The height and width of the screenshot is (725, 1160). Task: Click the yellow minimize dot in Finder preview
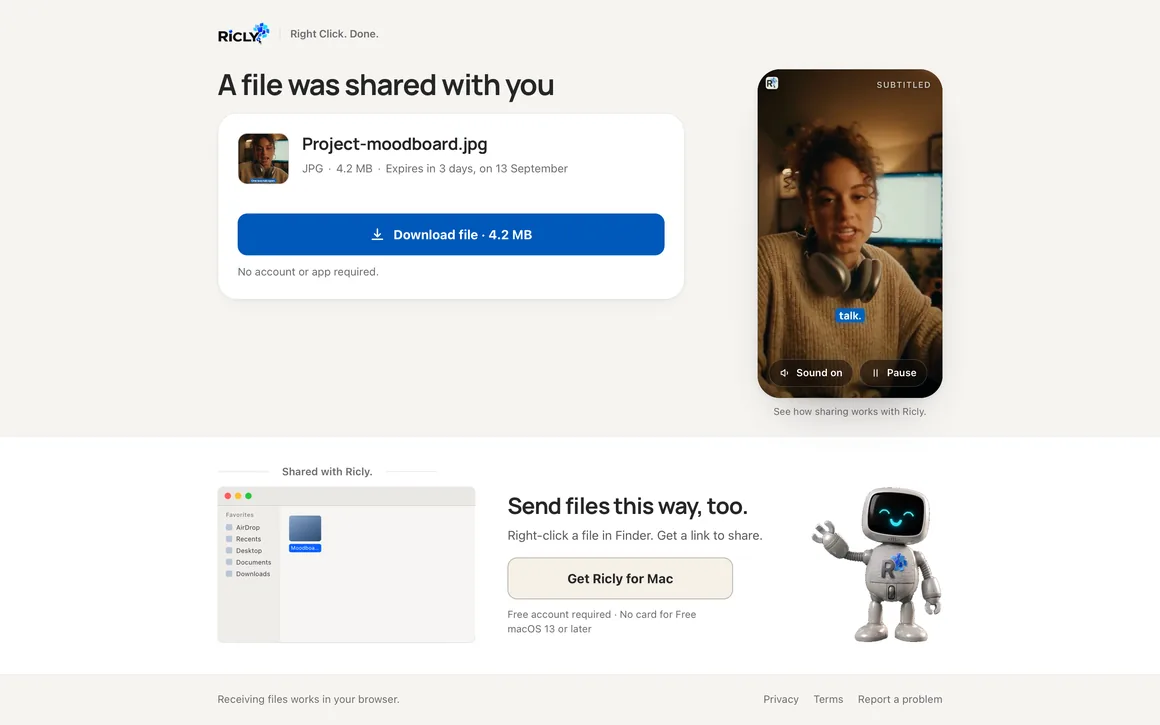click(x=238, y=496)
